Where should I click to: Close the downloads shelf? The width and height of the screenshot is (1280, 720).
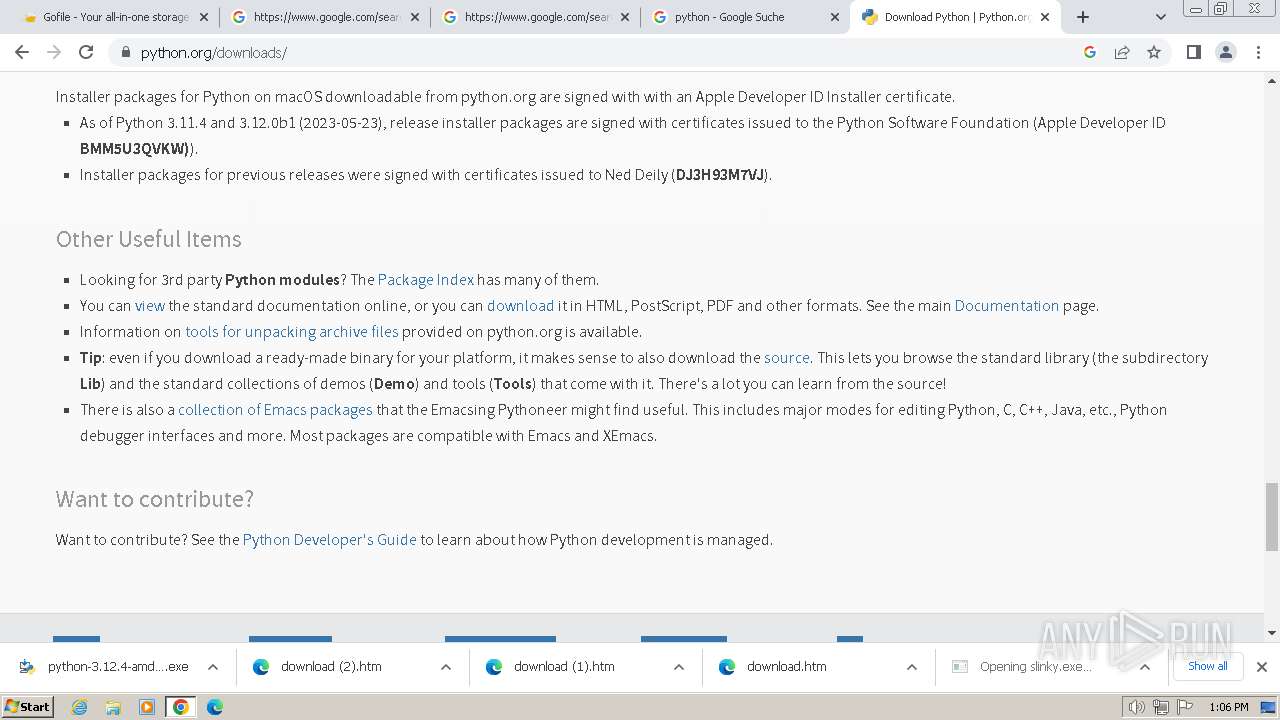(1261, 667)
